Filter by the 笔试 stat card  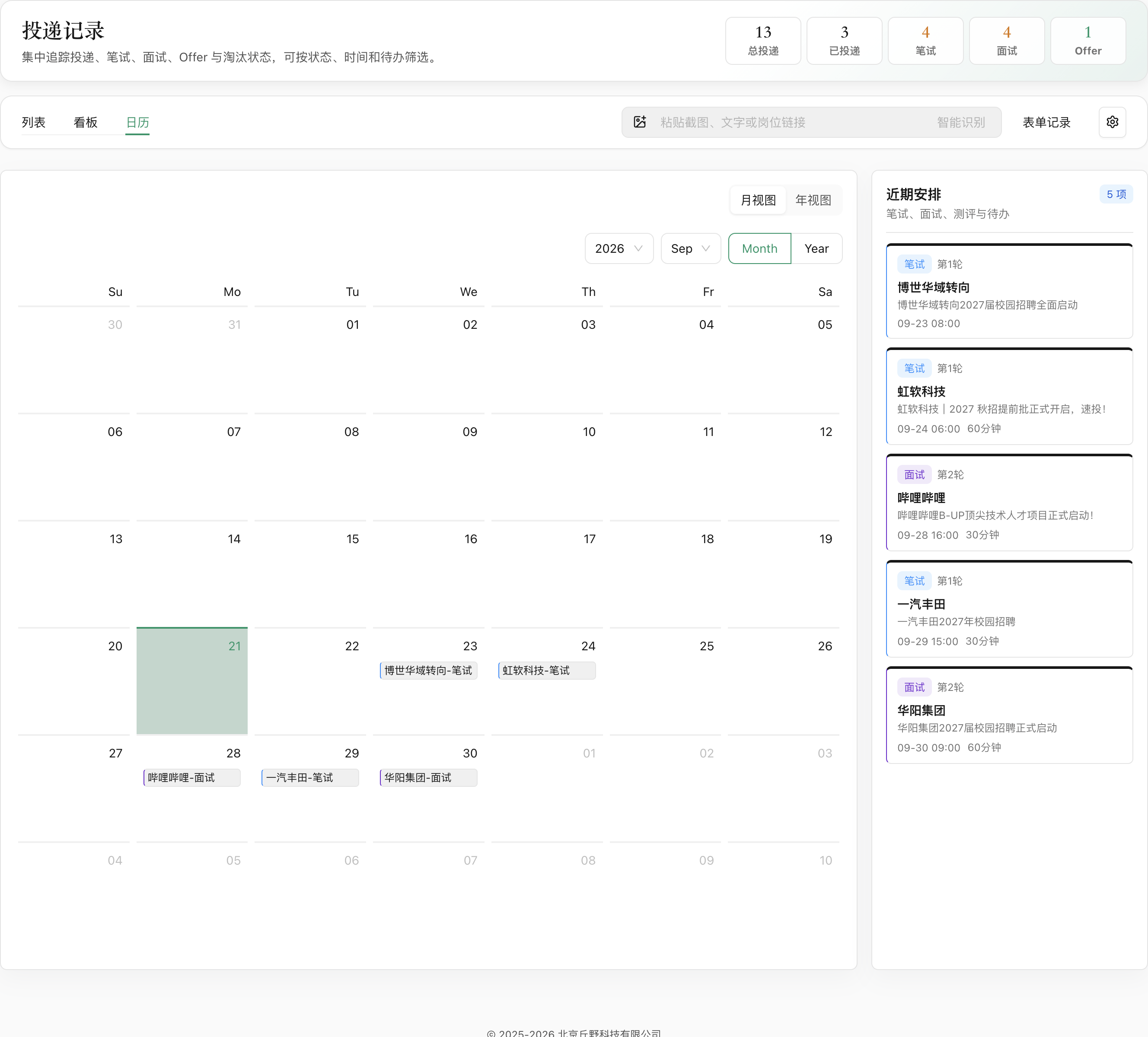coord(925,41)
